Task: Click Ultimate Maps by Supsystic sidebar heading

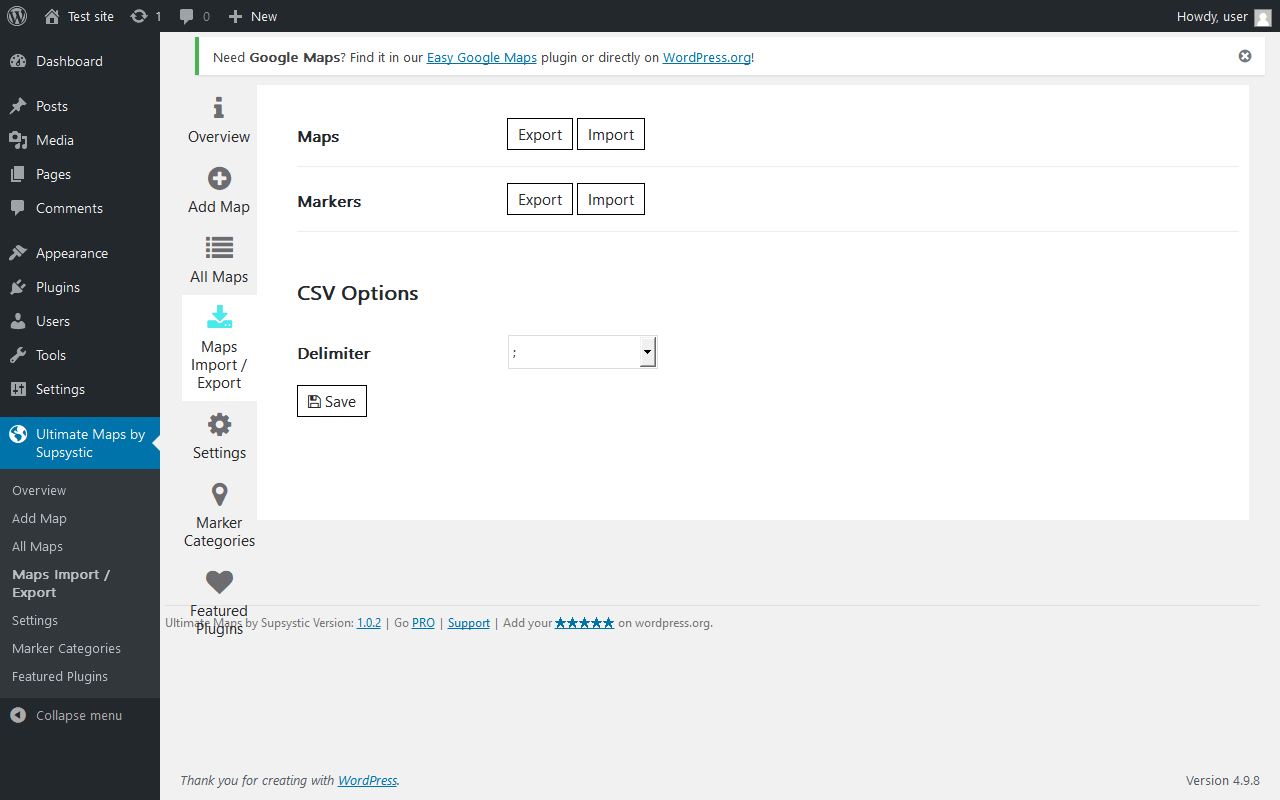Action: click(x=80, y=443)
